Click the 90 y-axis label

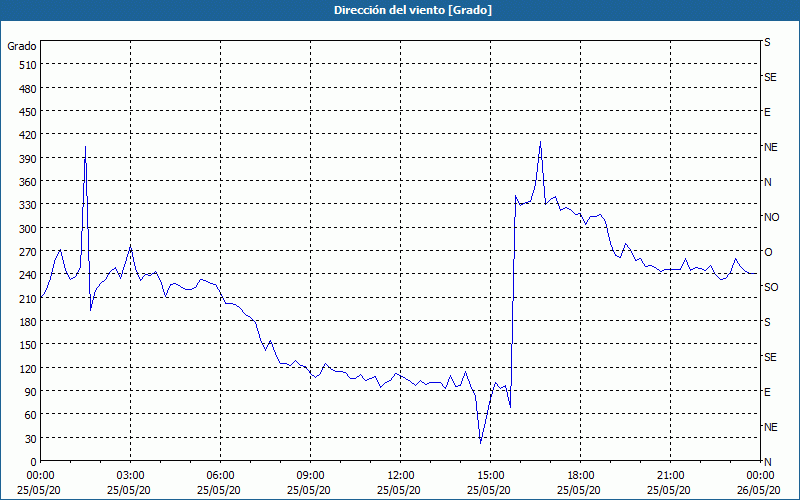[x=31, y=392]
